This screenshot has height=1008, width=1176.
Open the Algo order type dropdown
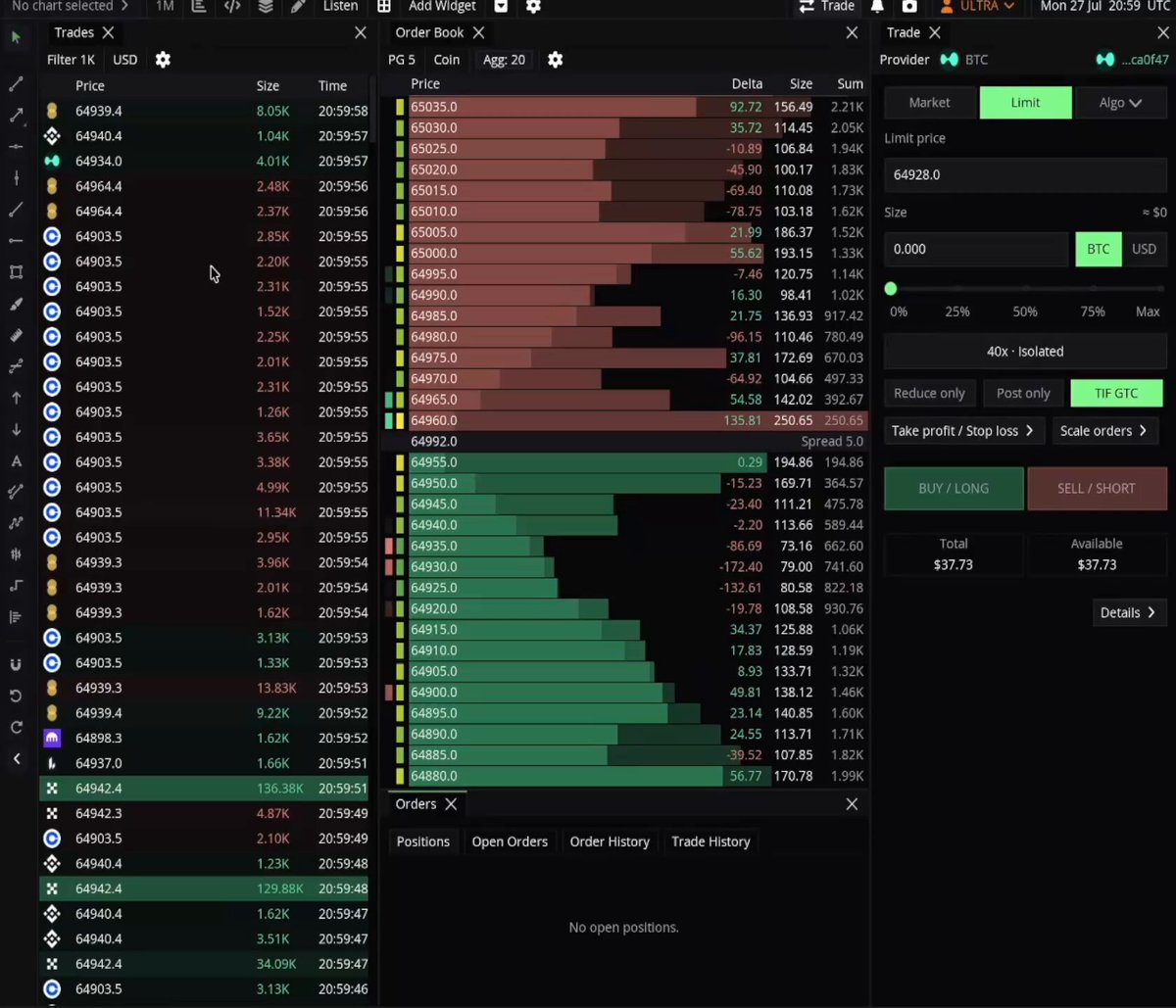[x=1120, y=103]
